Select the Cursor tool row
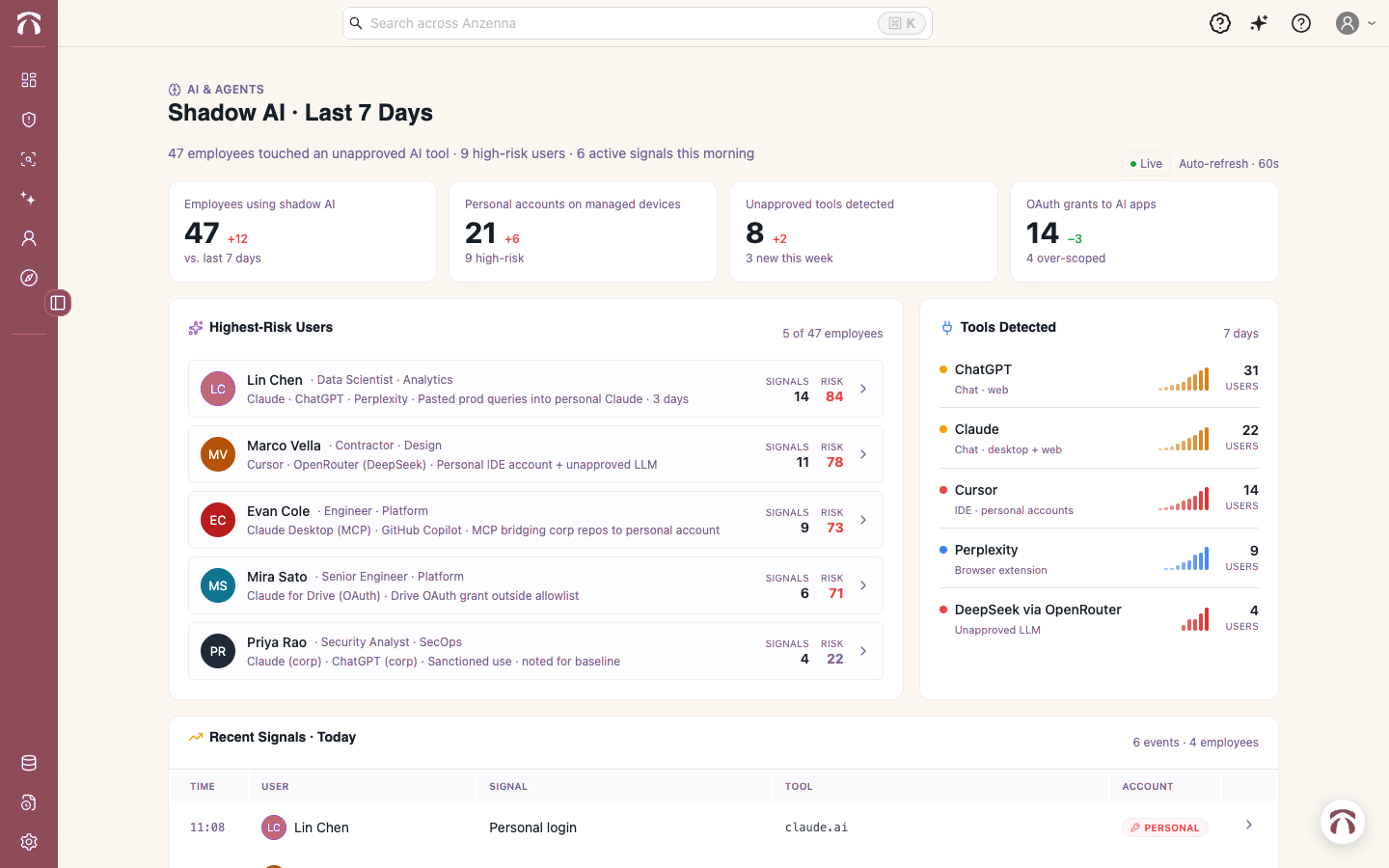The image size is (1389, 868). (x=1099, y=500)
